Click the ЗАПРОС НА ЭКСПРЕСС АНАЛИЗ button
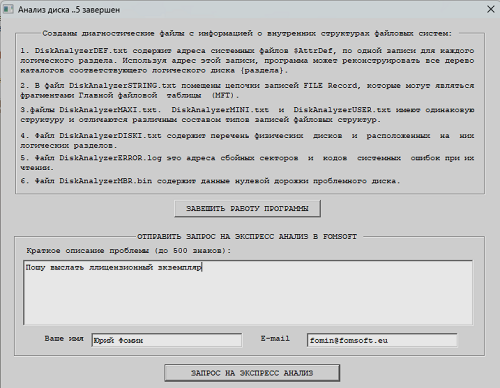This screenshot has height=388, width=500. pyautogui.click(x=252, y=373)
